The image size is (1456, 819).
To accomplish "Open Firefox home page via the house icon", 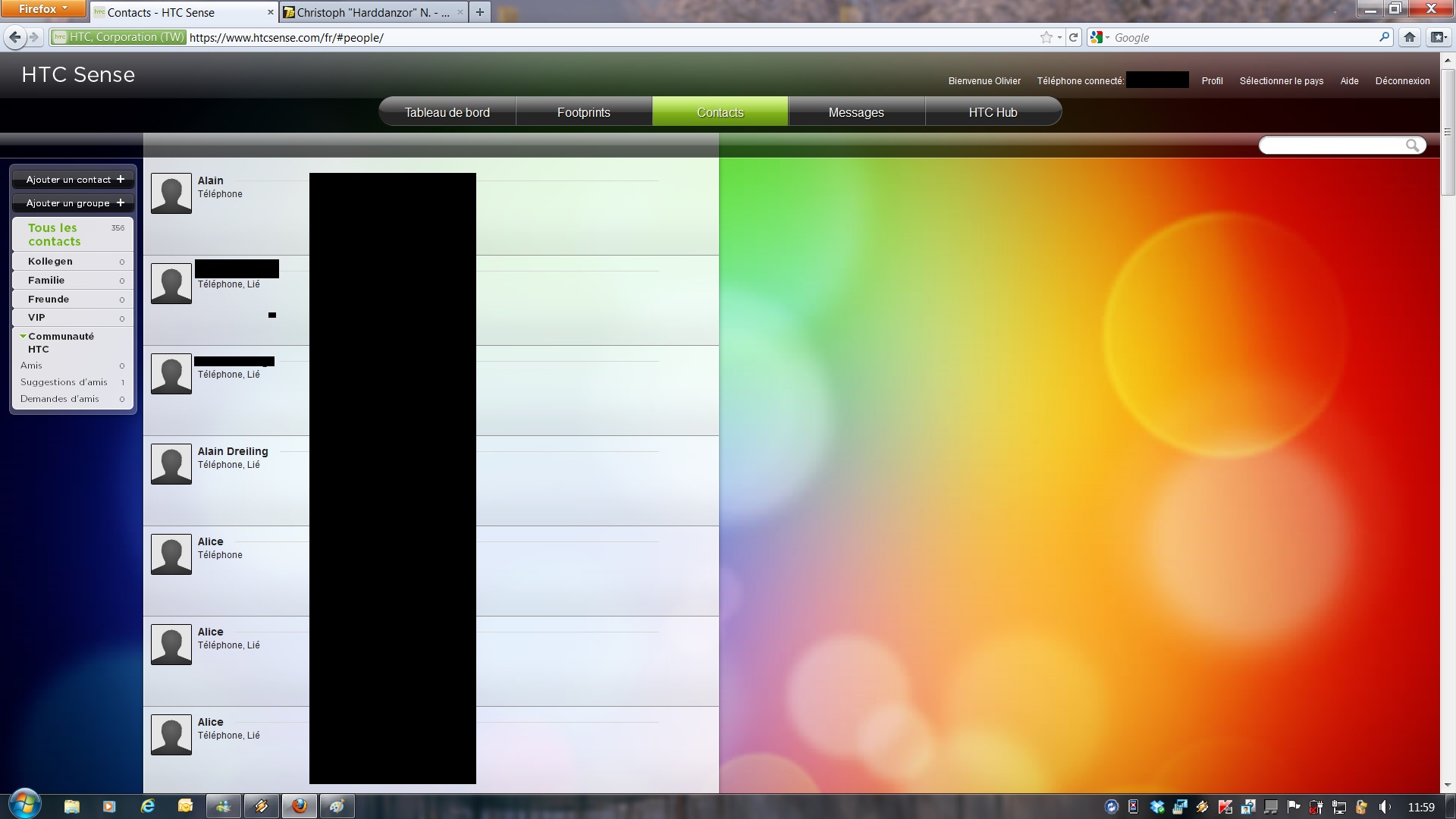I will tap(1410, 37).
